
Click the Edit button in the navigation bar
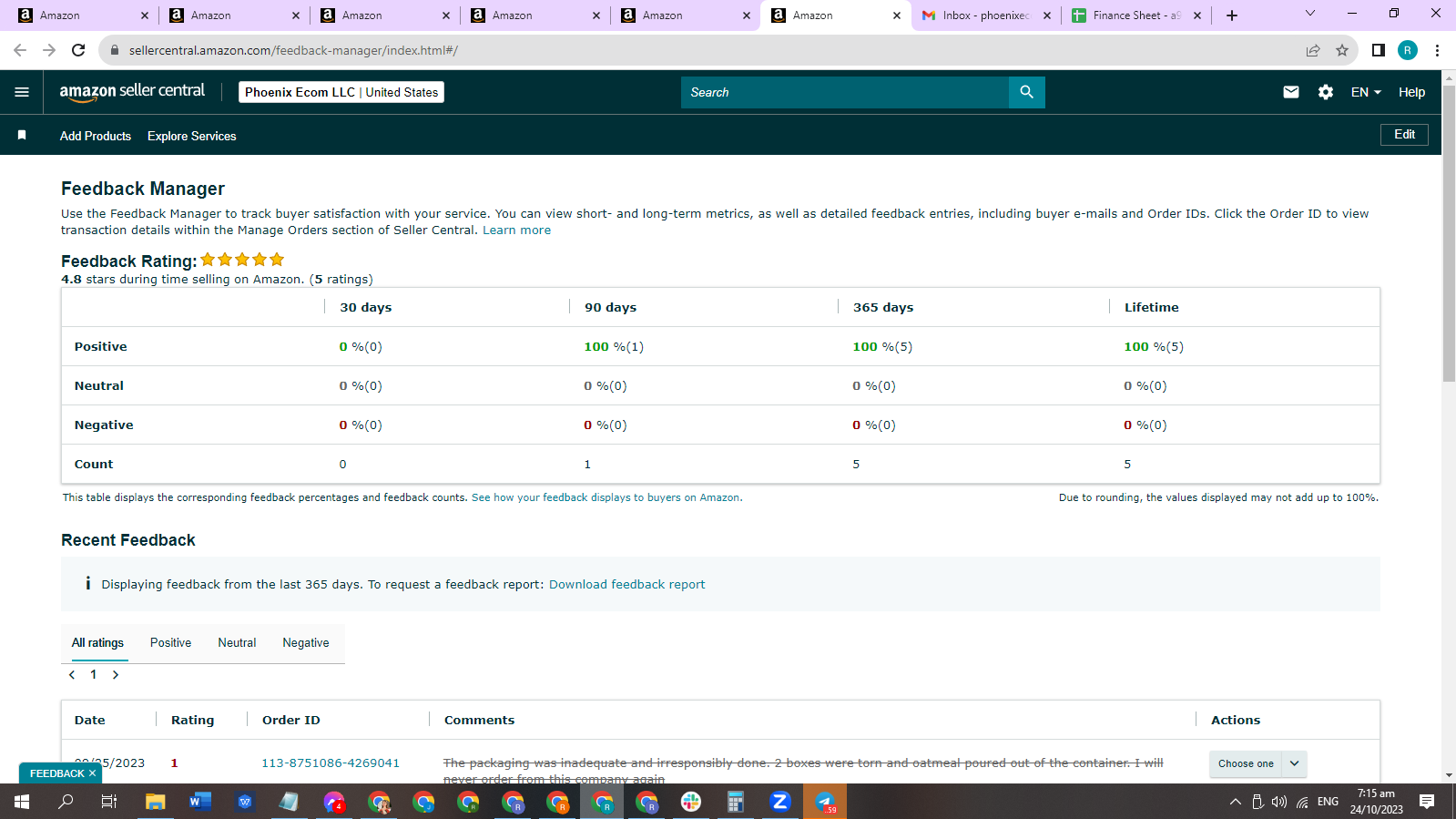(x=1404, y=135)
